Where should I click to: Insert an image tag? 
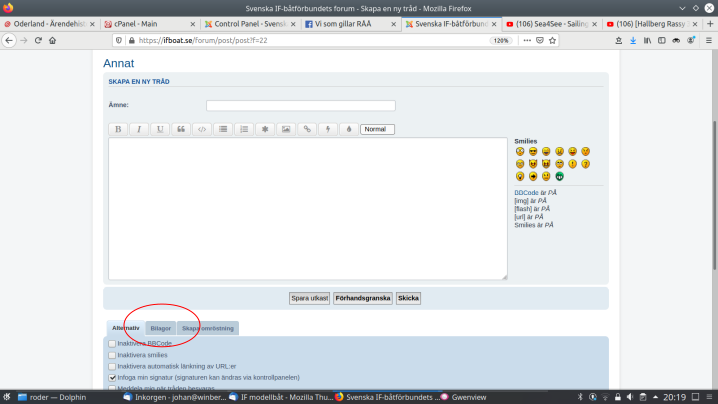pos(286,129)
